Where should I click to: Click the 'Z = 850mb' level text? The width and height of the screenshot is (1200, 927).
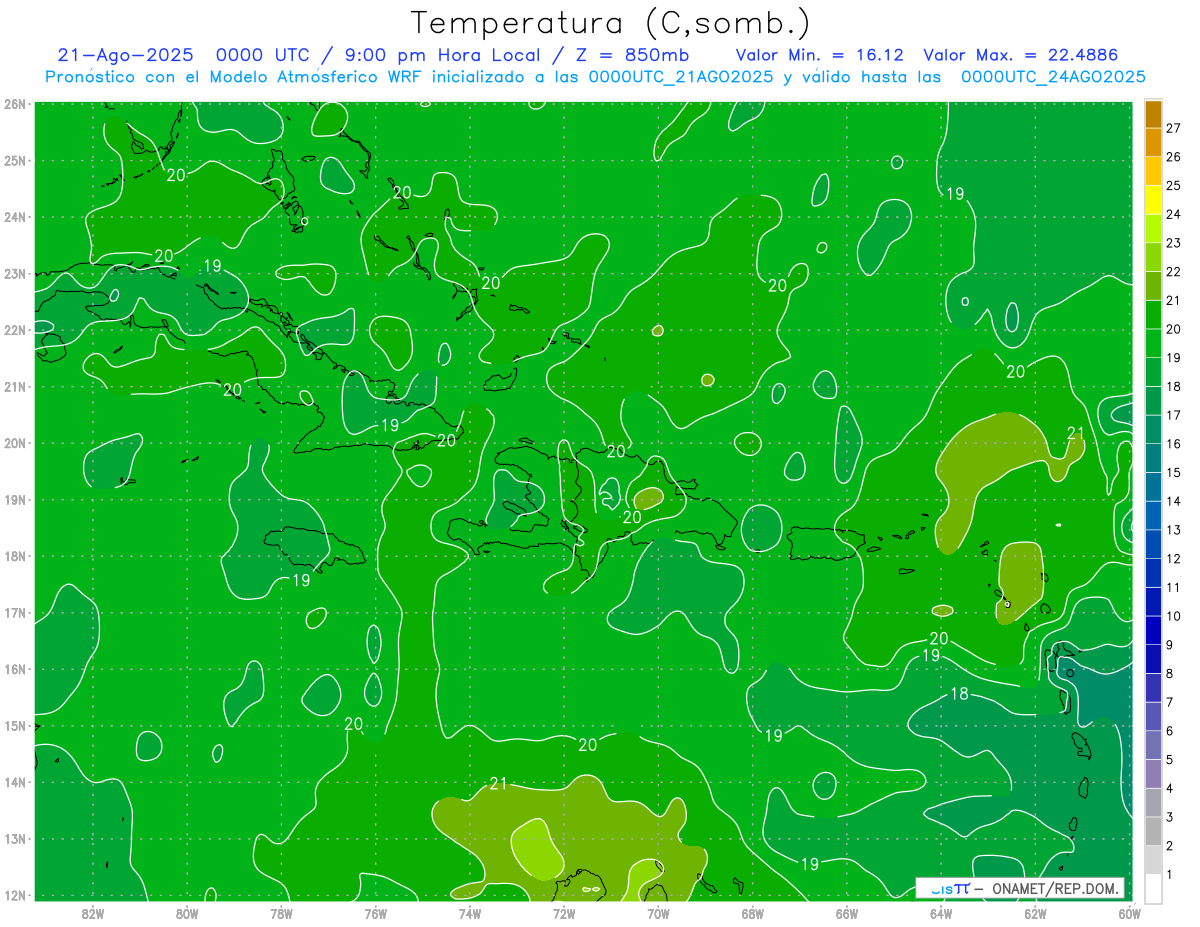[x=632, y=55]
